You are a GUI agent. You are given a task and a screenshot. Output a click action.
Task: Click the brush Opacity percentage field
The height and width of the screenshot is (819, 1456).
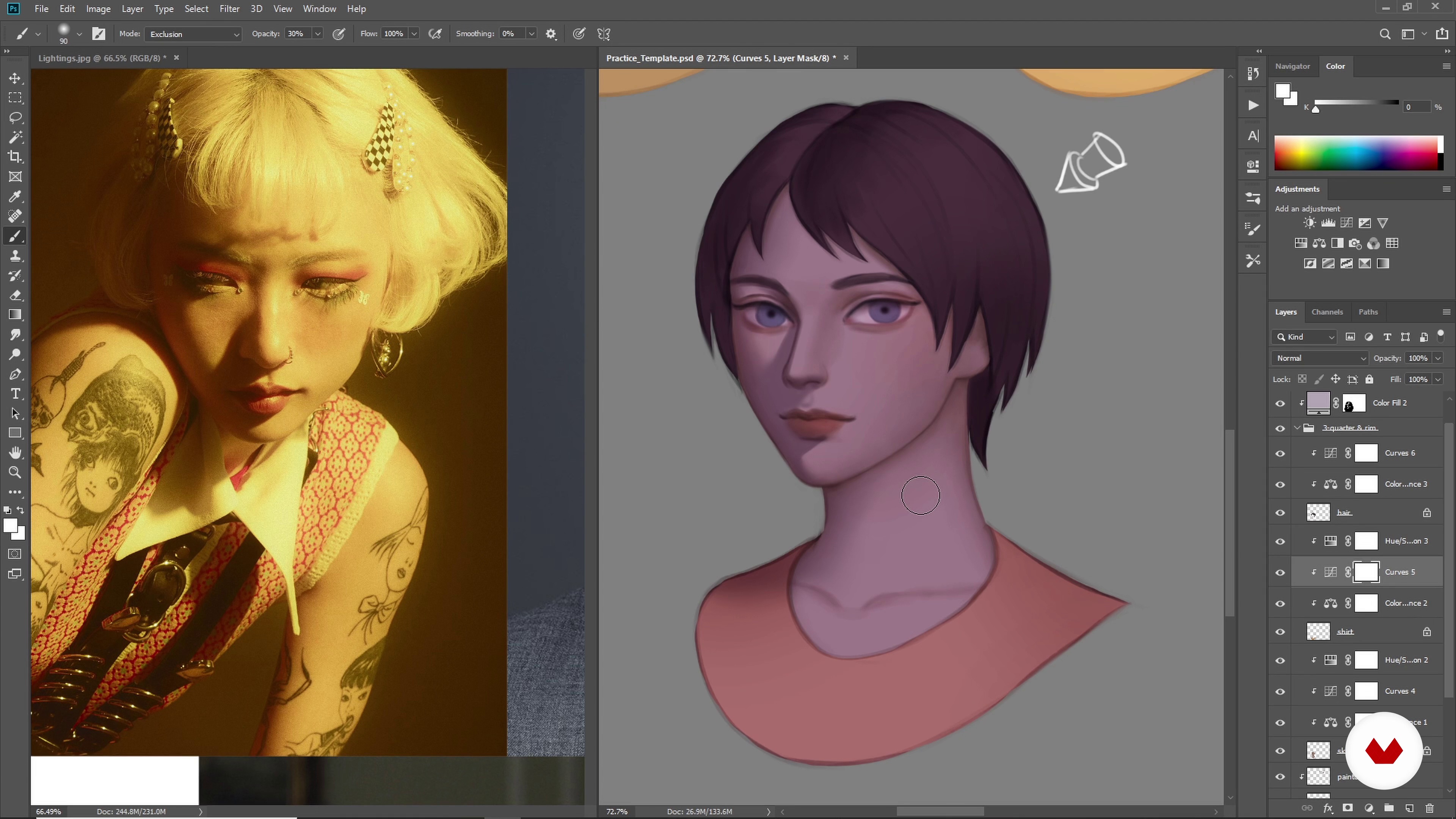click(297, 34)
